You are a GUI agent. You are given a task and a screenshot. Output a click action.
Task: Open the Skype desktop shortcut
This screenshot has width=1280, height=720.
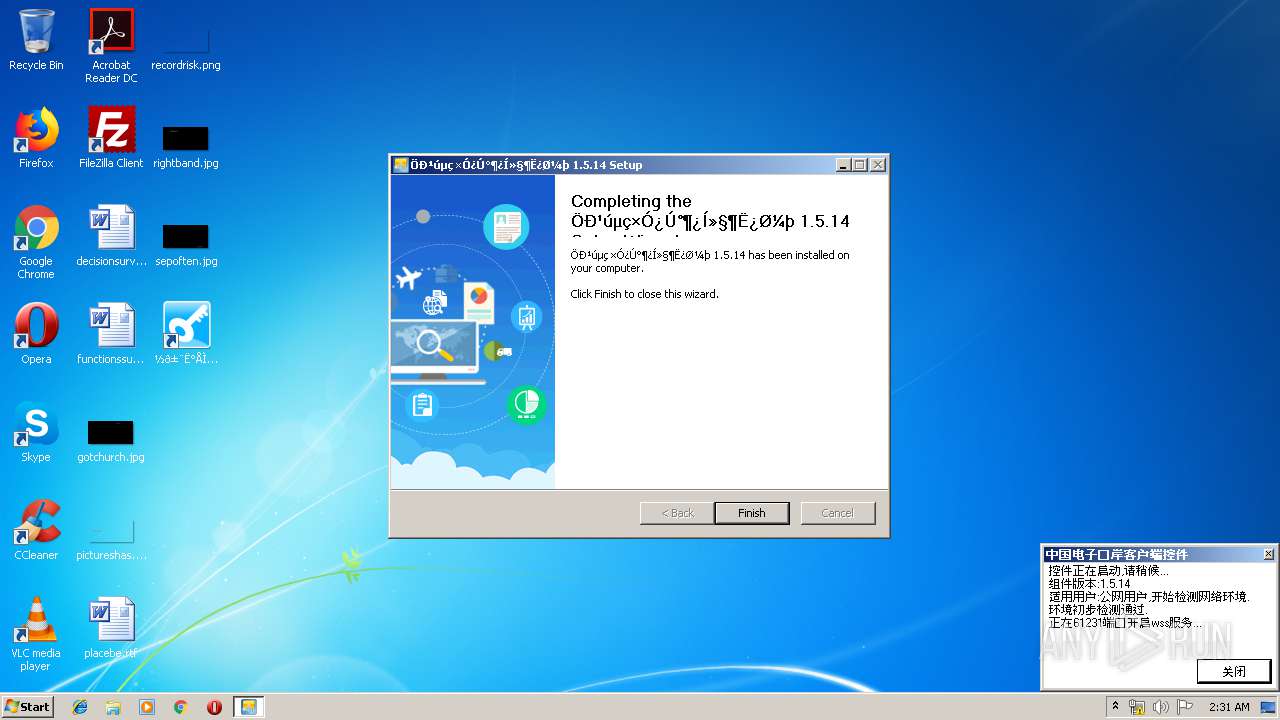(36, 432)
